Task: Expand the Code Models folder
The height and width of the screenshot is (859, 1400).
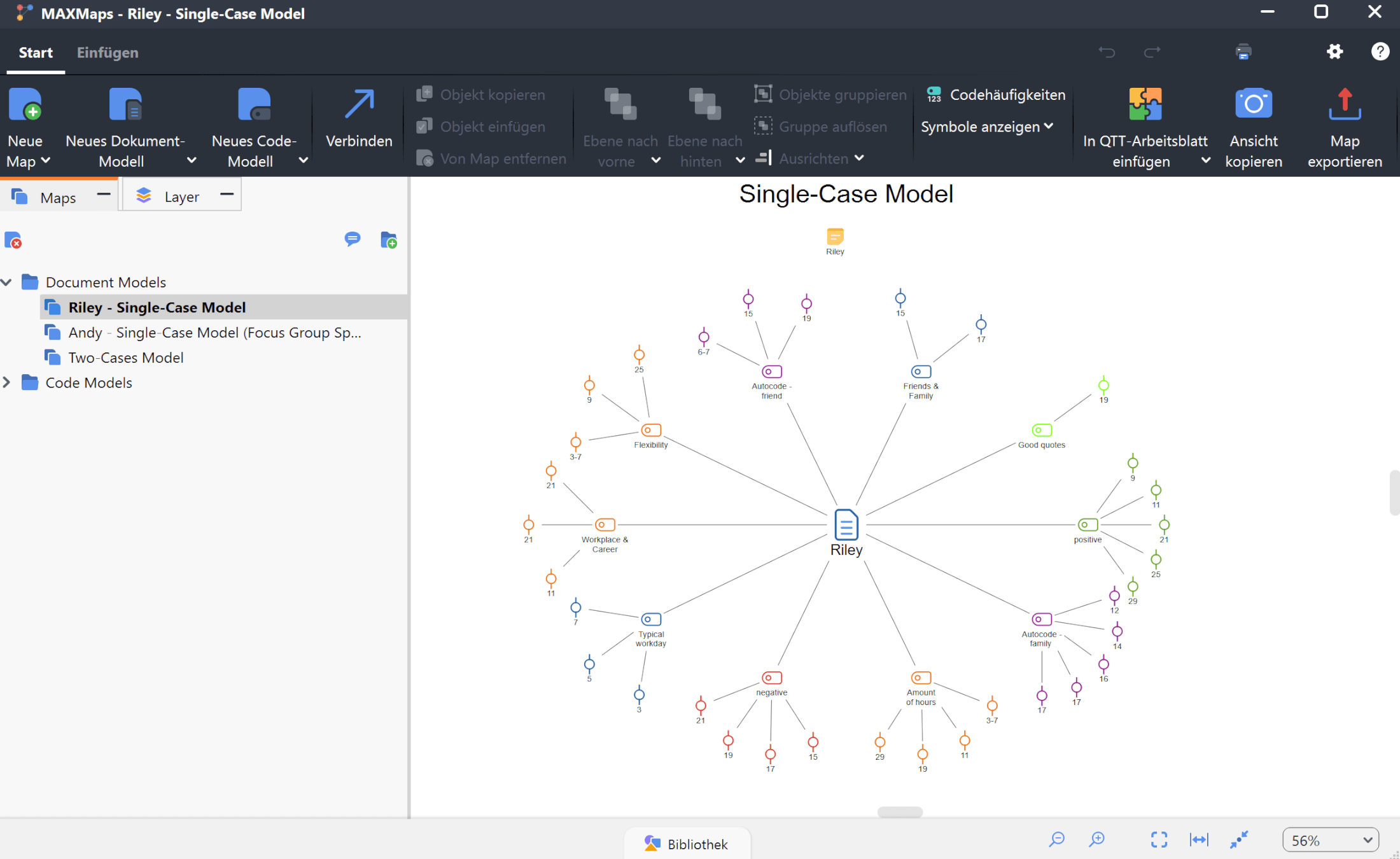Action: 7,382
